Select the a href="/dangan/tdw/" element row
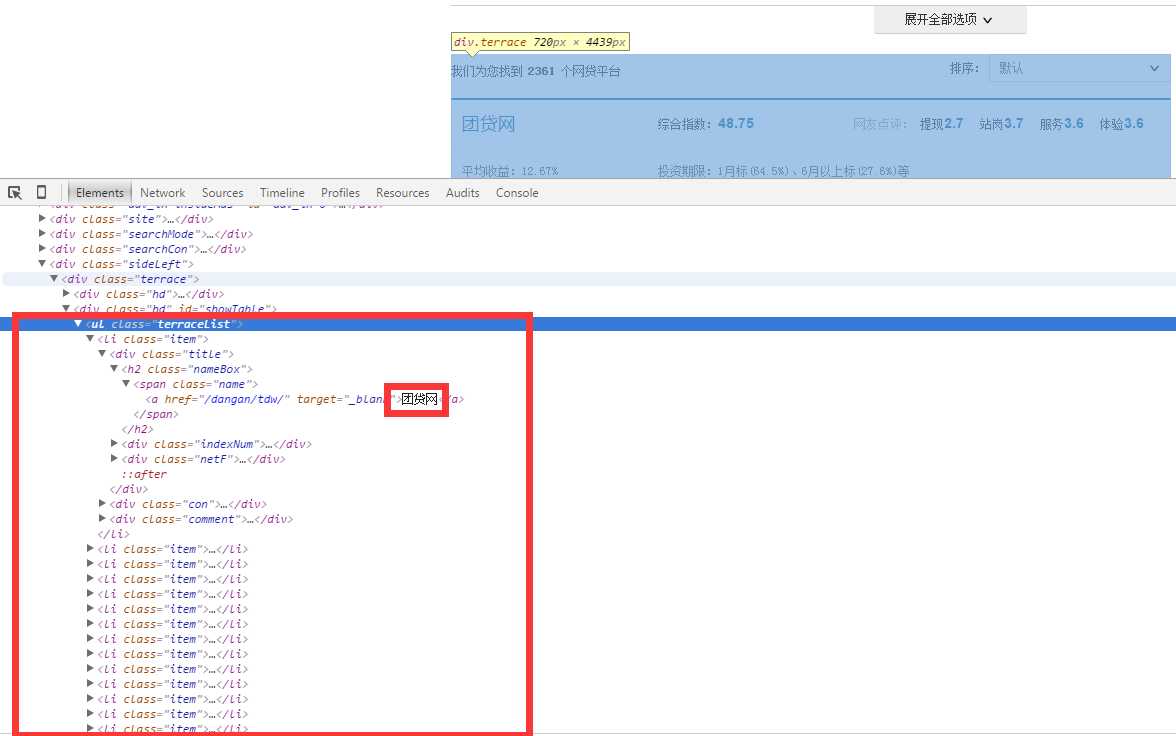 [304, 399]
